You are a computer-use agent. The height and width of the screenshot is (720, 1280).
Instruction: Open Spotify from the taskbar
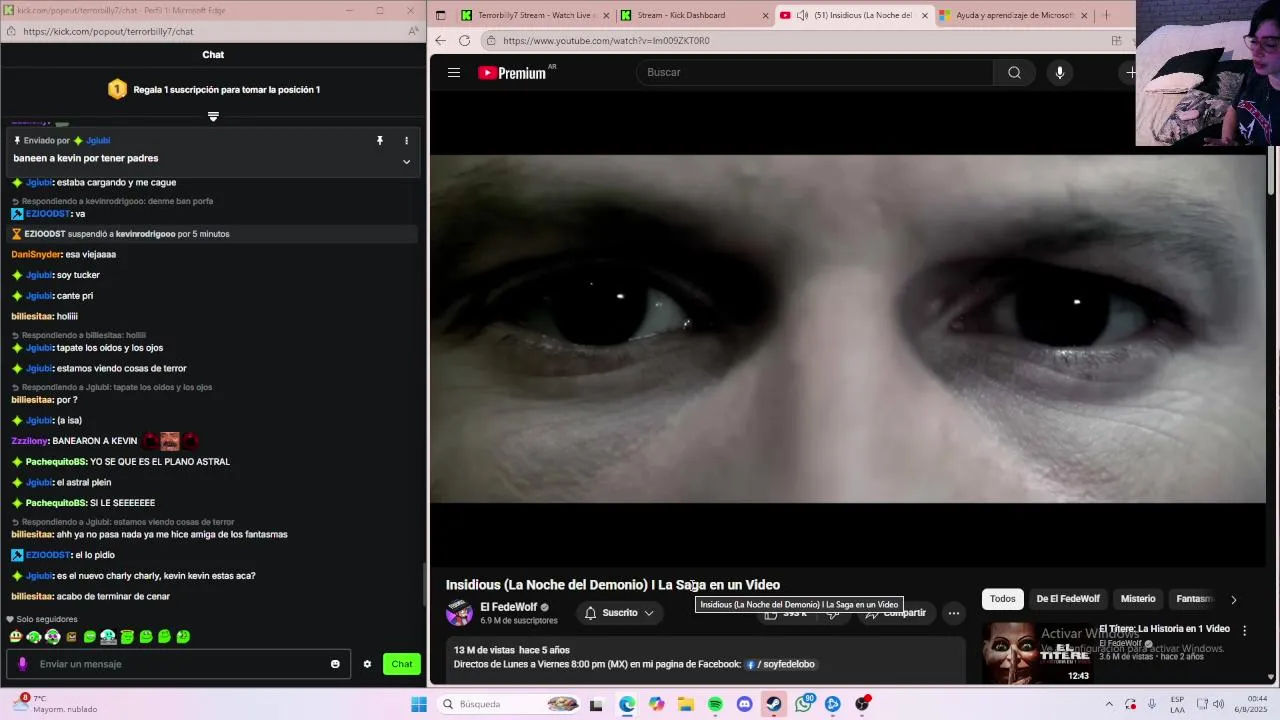tap(715, 704)
